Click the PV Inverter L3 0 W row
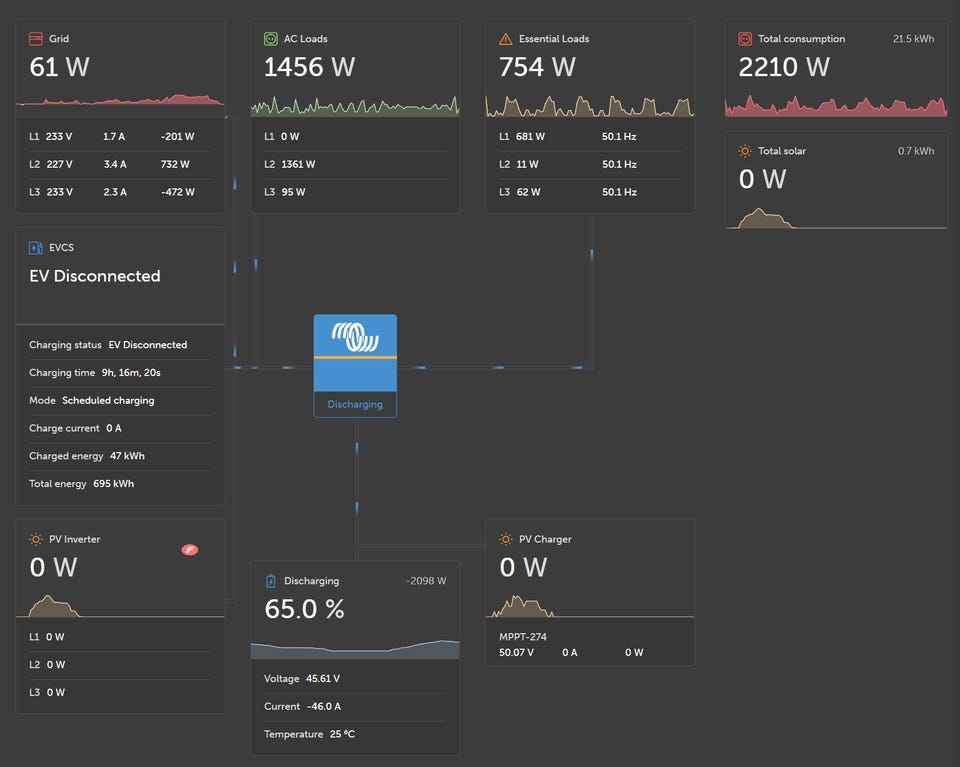 point(120,692)
